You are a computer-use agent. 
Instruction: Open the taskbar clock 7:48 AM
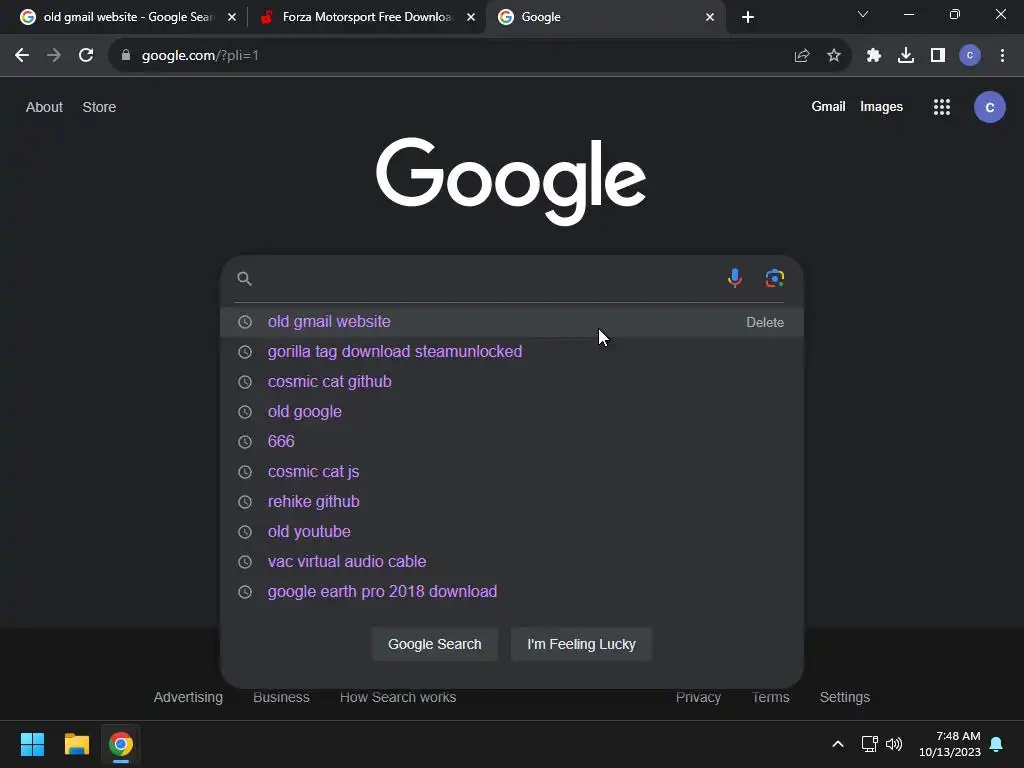click(x=950, y=744)
